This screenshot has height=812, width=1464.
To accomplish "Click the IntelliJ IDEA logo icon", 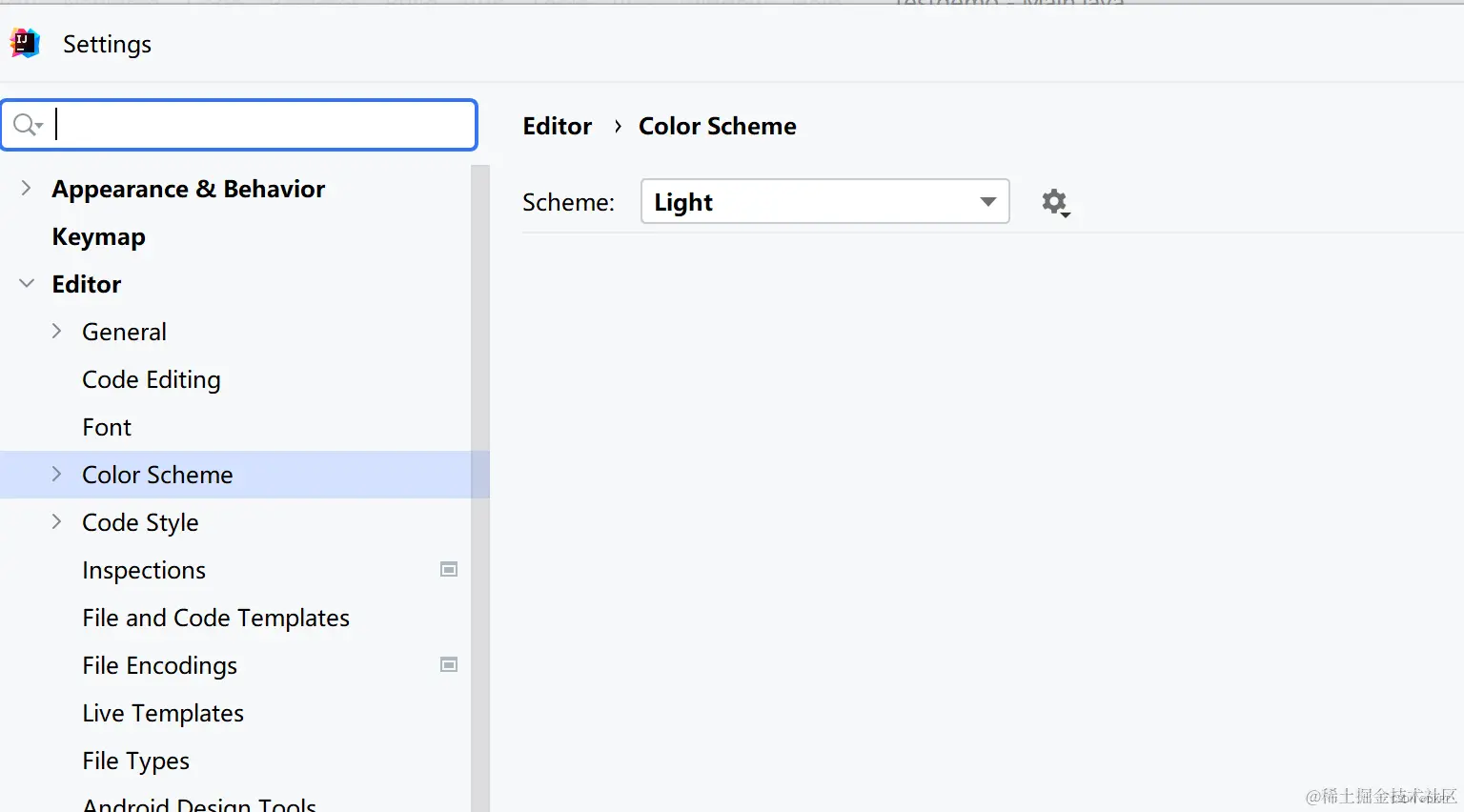I will point(25,43).
